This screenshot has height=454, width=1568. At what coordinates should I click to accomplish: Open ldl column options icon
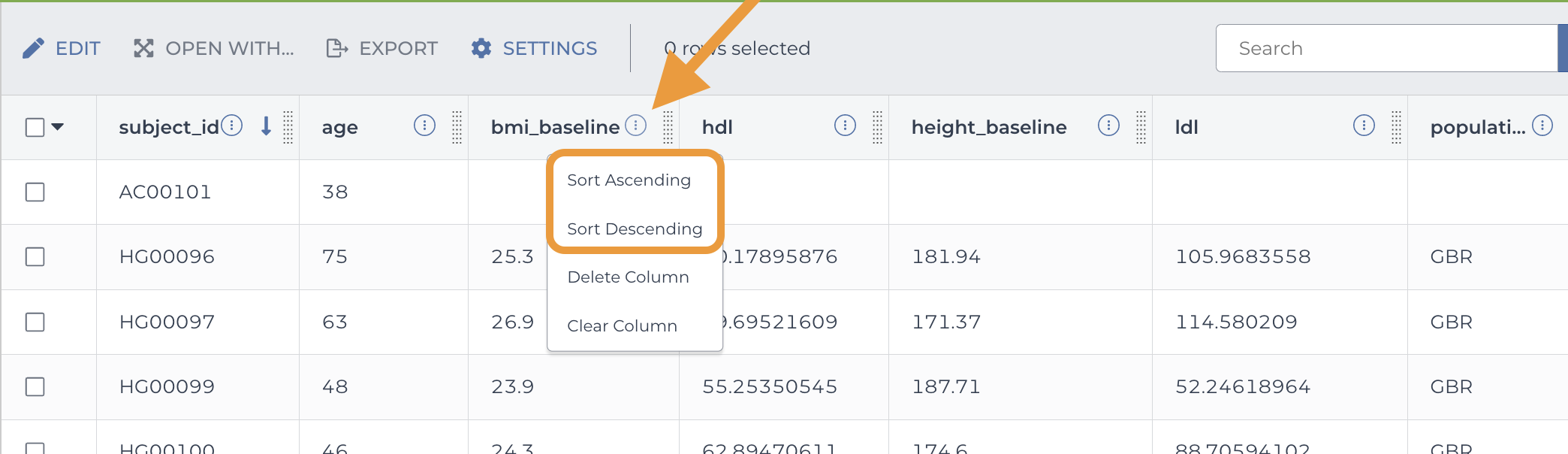tap(1364, 126)
